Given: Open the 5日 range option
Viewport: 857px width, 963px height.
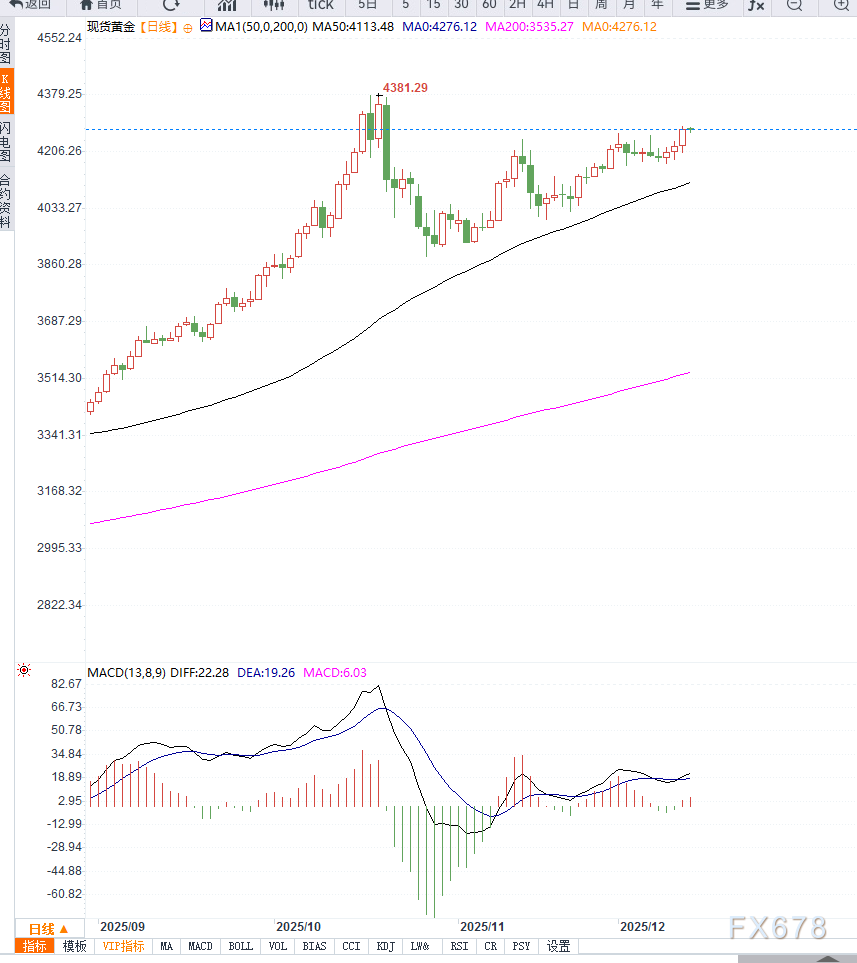Looking at the screenshot, I should tap(367, 5).
